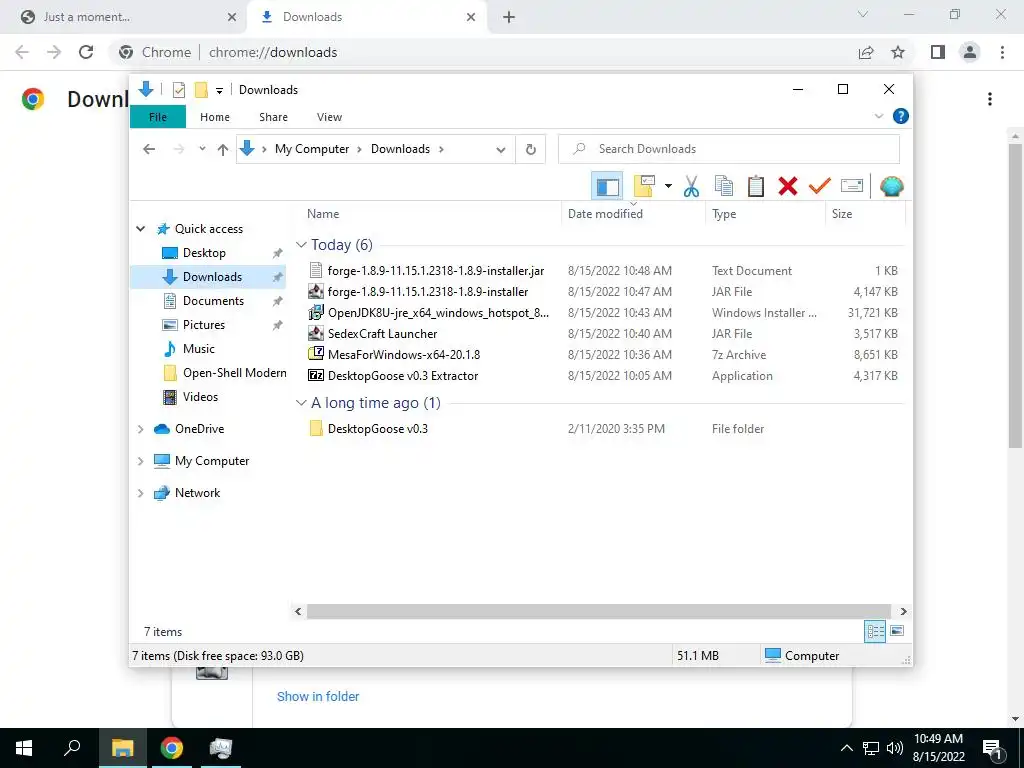Toggle the navigation pane toolbar icon
The height and width of the screenshot is (768, 1024).
(607, 187)
